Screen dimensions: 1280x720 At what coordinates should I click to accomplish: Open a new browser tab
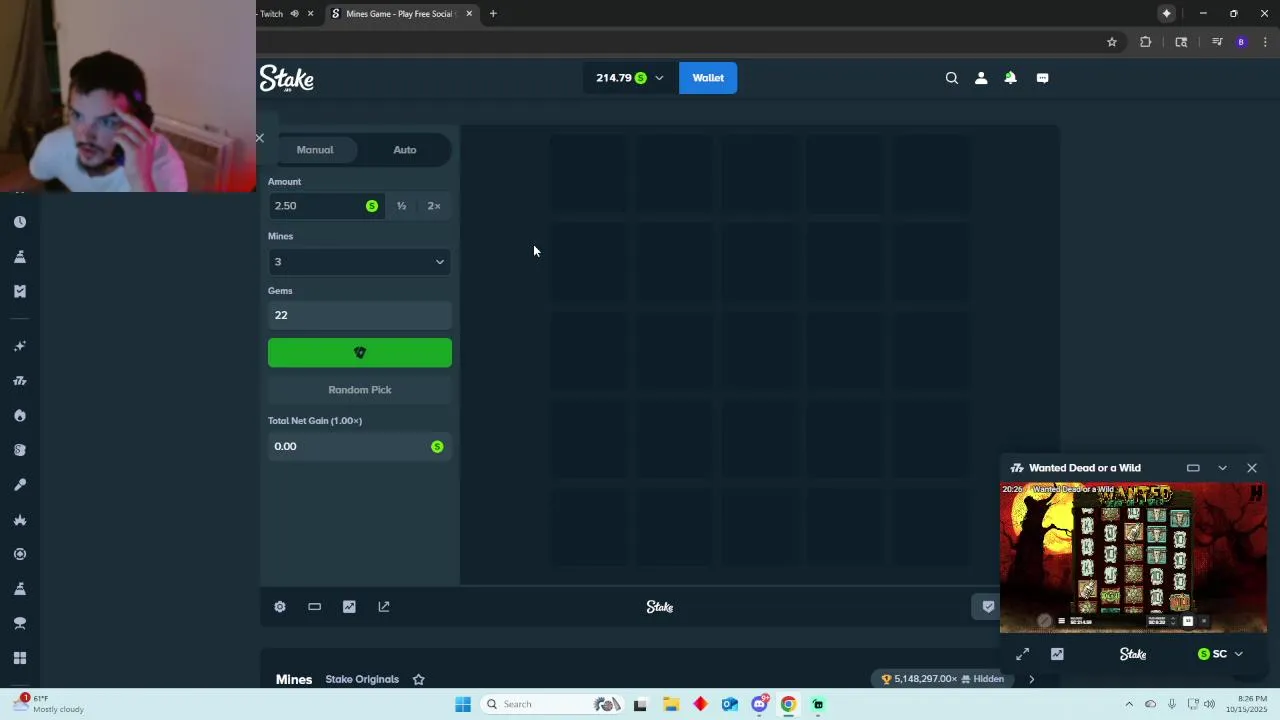[493, 14]
